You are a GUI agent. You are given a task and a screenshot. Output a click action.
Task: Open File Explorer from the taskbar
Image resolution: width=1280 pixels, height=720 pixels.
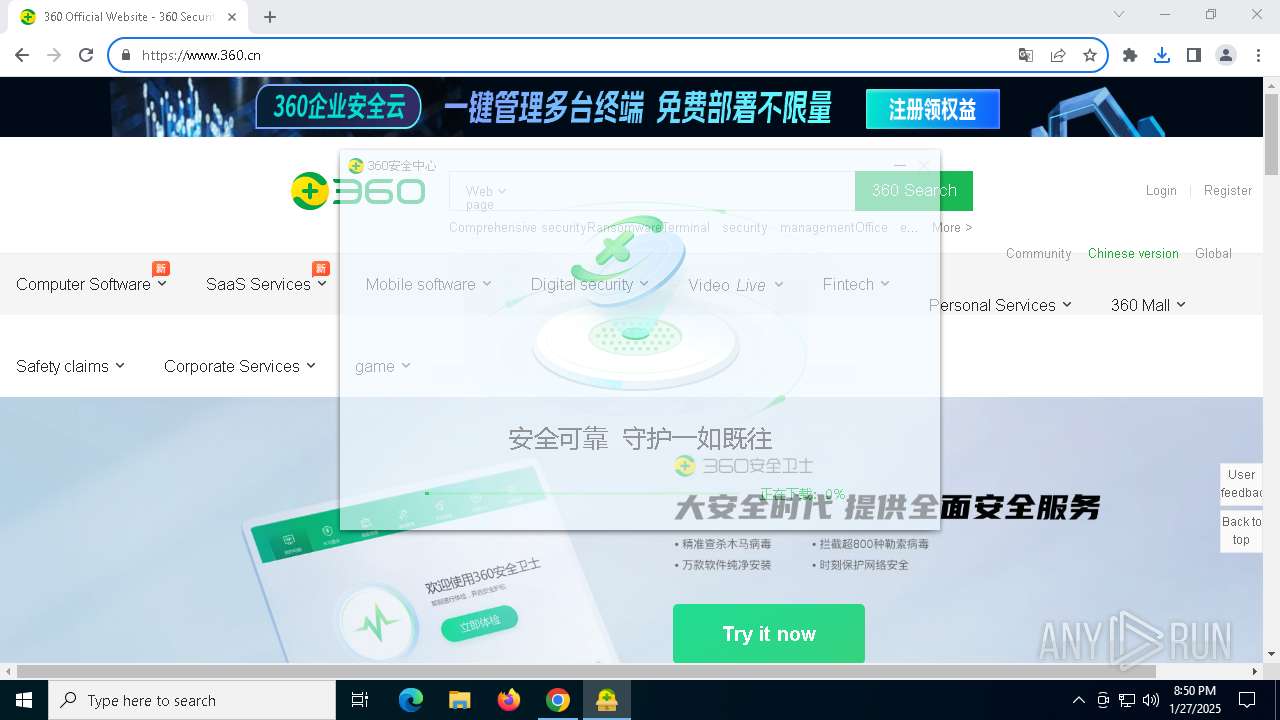pyautogui.click(x=460, y=700)
